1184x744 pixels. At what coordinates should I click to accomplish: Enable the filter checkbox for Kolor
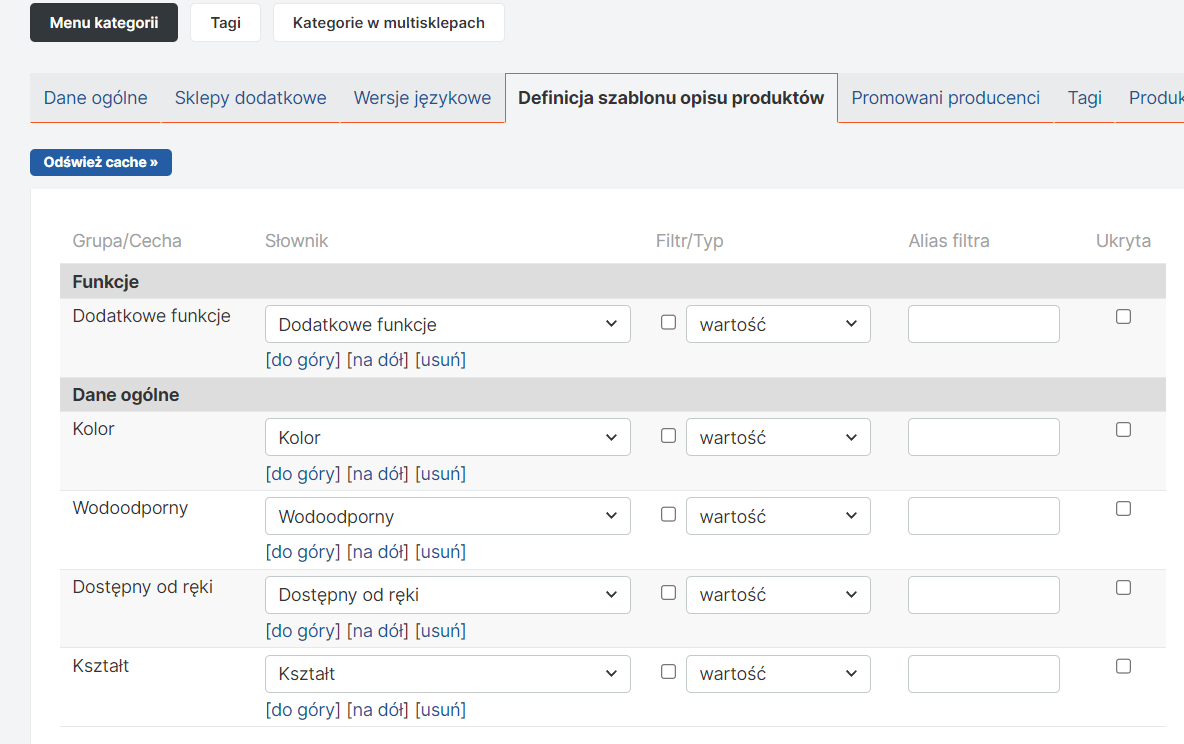(x=669, y=436)
